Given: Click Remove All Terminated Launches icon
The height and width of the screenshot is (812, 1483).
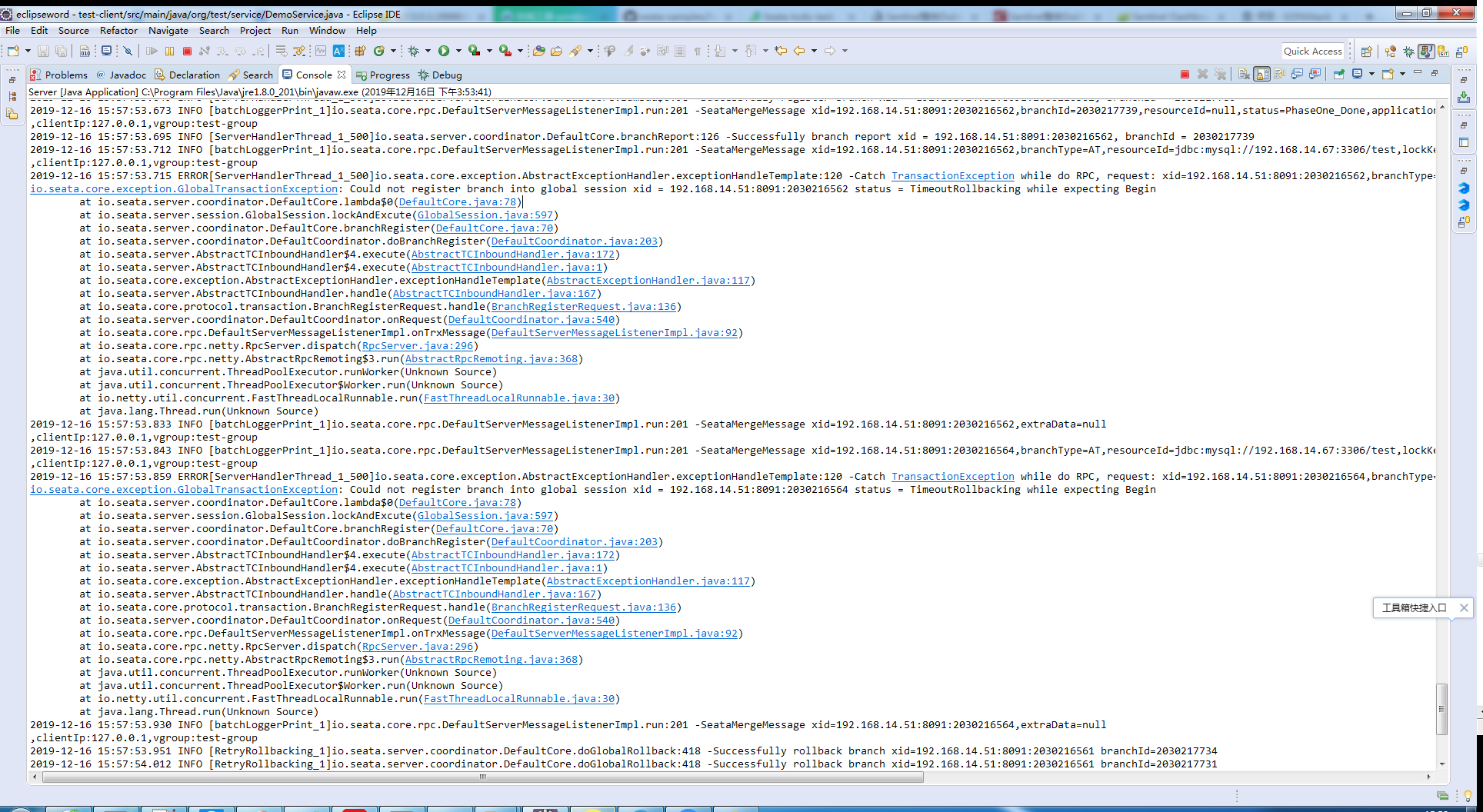Looking at the screenshot, I should pyautogui.click(x=1221, y=74).
